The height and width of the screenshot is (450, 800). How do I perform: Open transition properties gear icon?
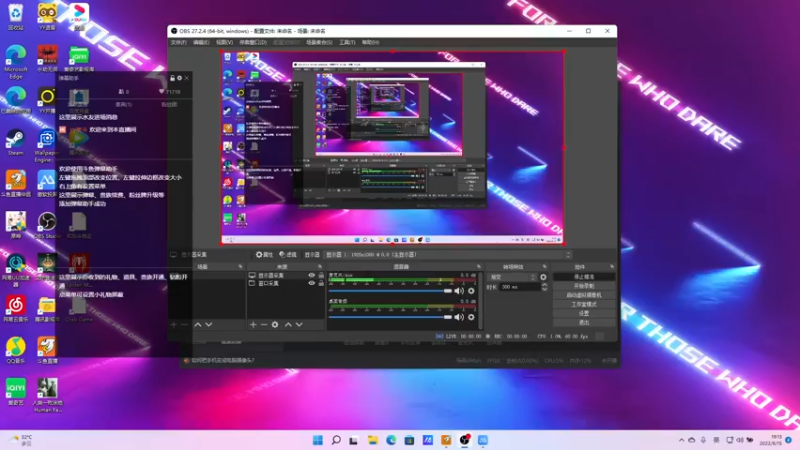click(543, 277)
